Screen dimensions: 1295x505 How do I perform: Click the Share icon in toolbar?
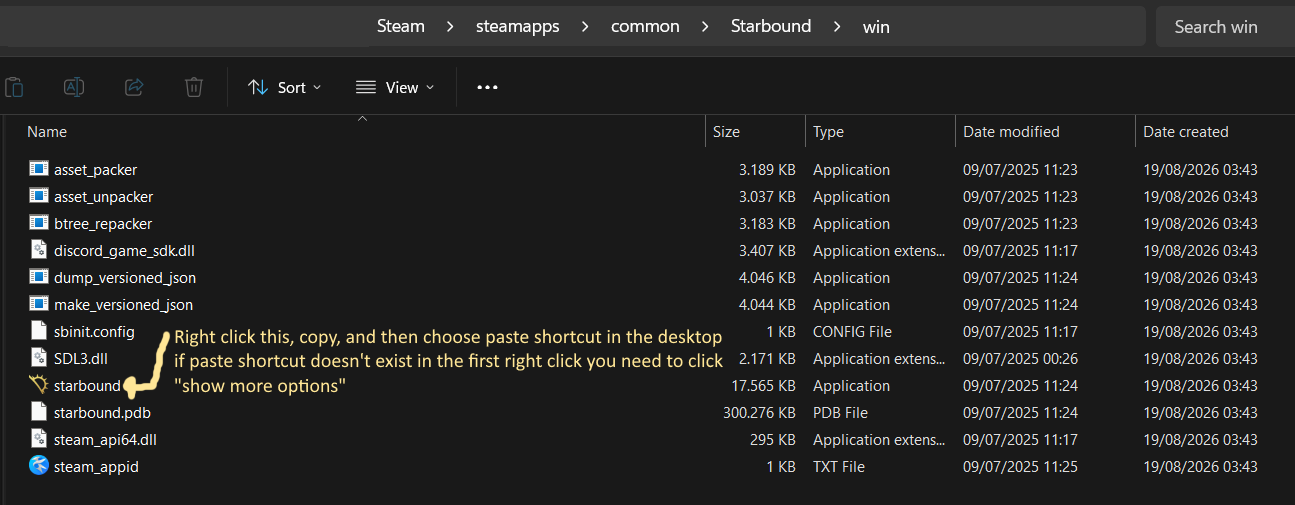[x=134, y=87]
